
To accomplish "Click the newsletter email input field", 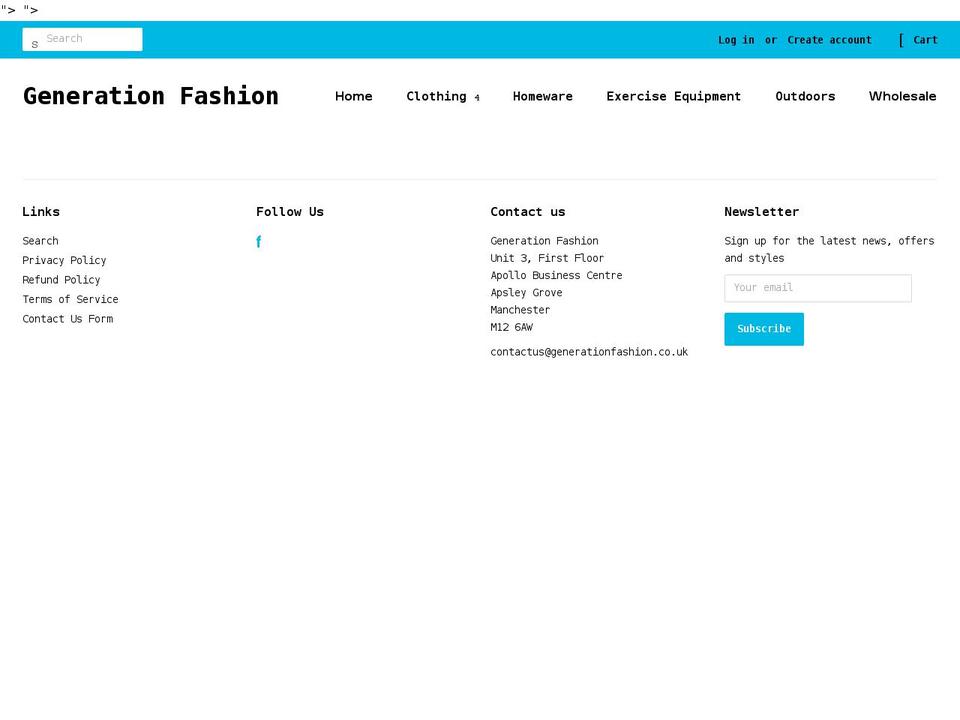I will 817,288.
